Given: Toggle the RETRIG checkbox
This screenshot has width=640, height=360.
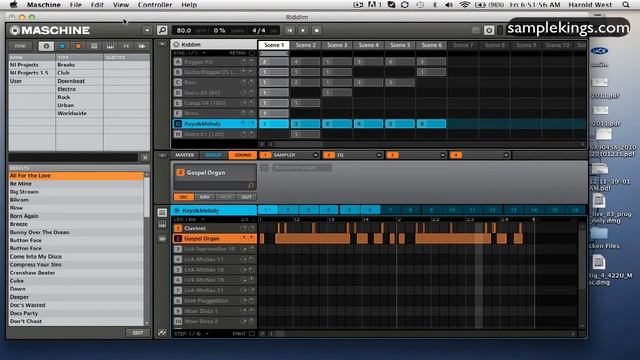Looking at the screenshot, I should coord(252,53).
